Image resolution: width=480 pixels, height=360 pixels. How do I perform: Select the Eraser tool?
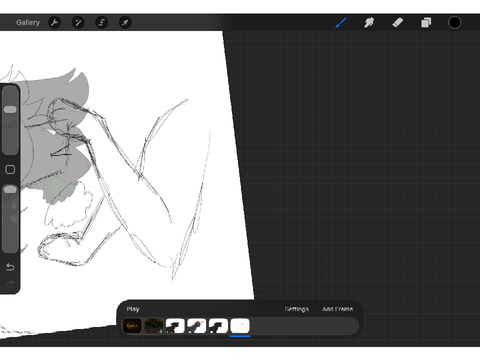pos(398,23)
